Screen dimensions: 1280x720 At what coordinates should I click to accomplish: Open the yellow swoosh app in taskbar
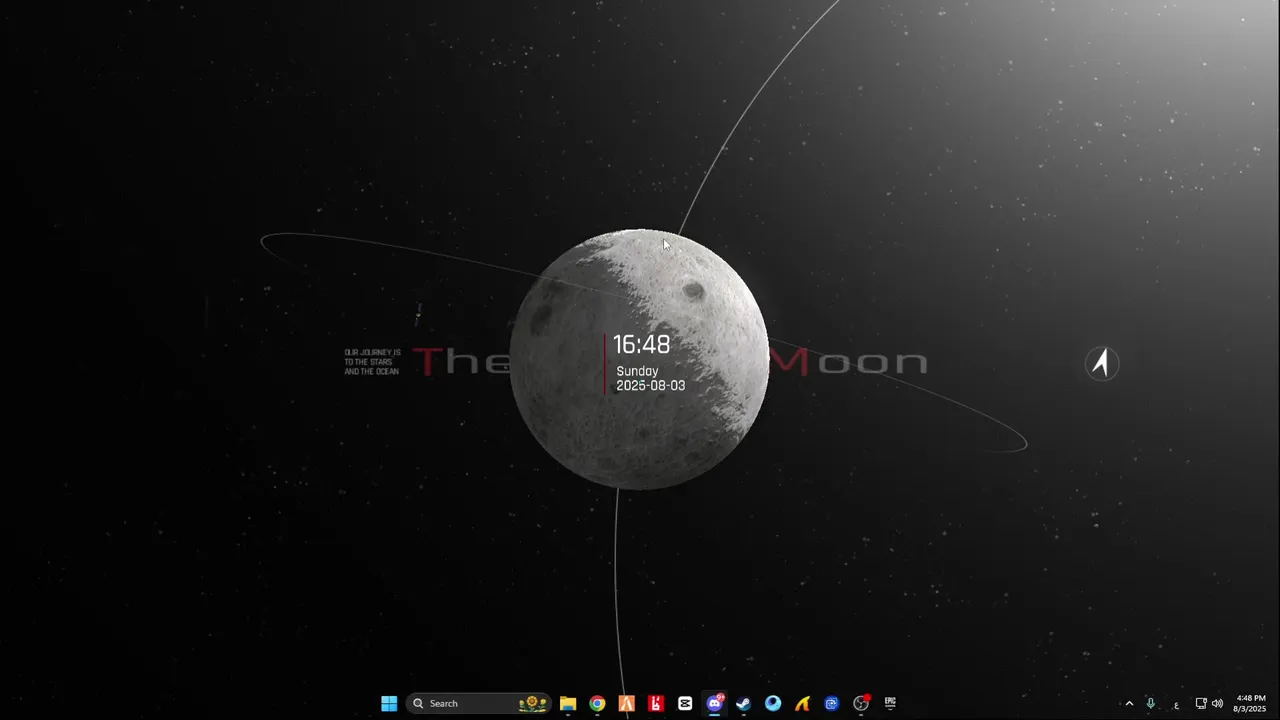click(802, 703)
